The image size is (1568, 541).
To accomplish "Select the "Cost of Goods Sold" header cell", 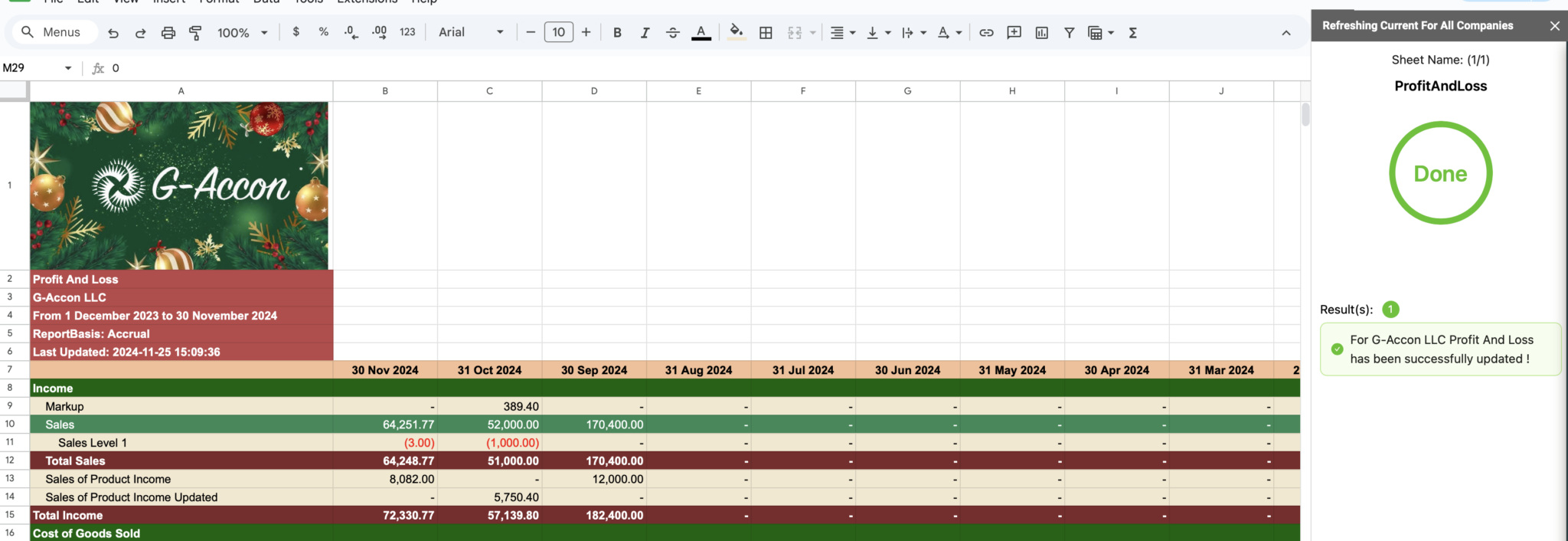I will pyautogui.click(x=181, y=533).
